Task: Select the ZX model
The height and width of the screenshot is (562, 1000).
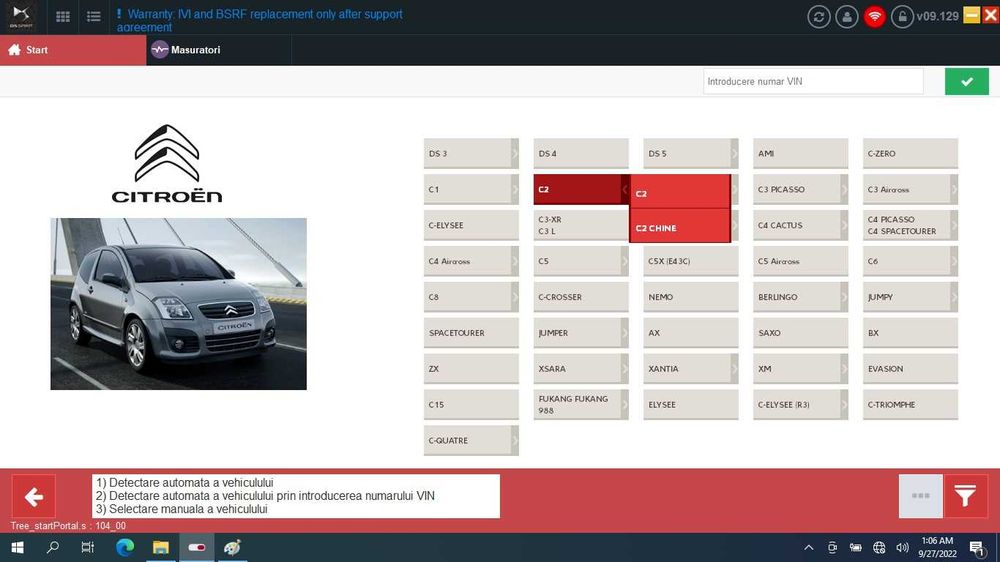Action: click(x=471, y=369)
